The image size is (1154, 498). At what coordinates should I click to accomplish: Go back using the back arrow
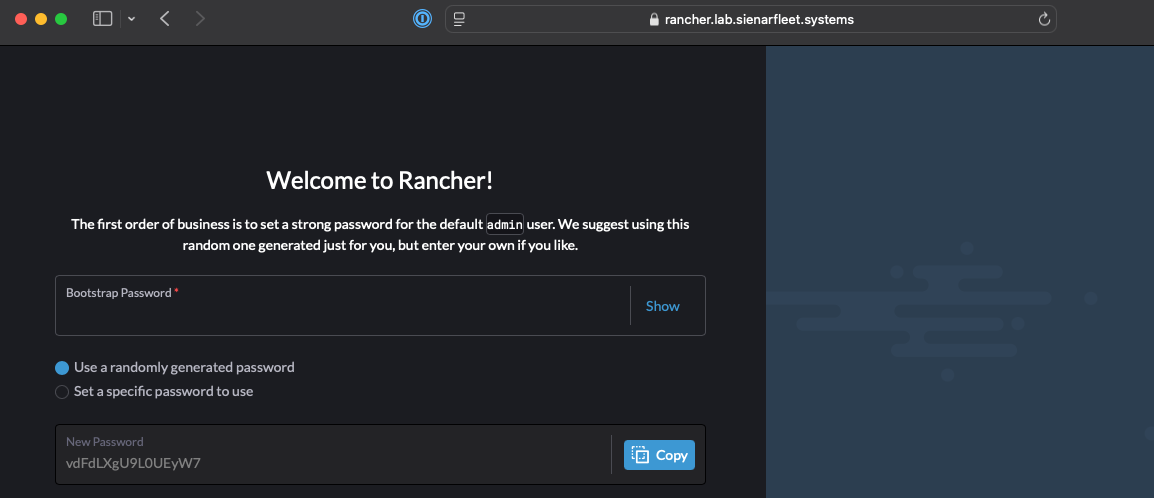[165, 19]
